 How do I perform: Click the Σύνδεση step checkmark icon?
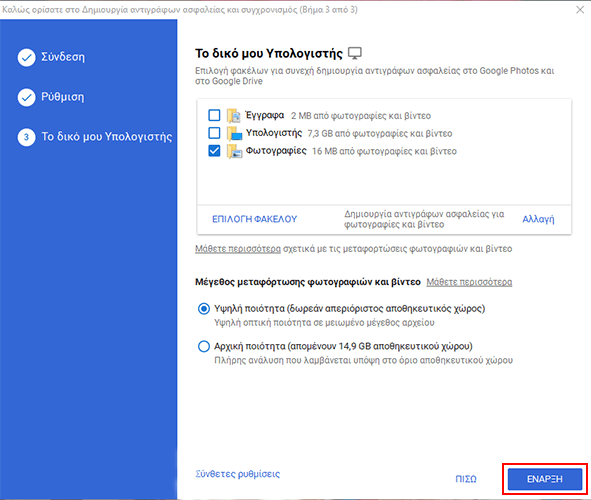pyautogui.click(x=26, y=57)
